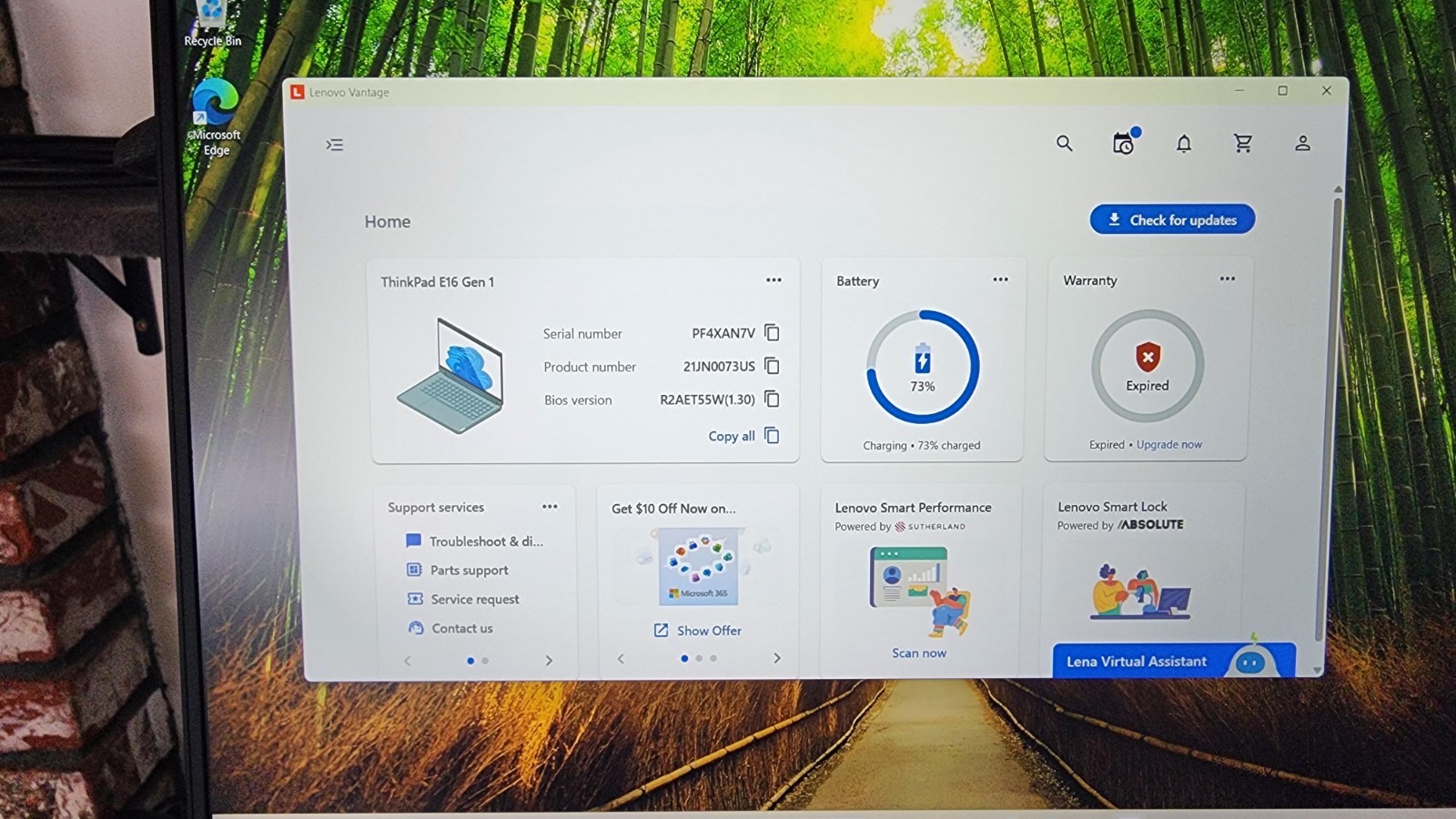Viewport: 1456px width, 819px height.
Task: Click the 'Product number' label
Action: 590,367
